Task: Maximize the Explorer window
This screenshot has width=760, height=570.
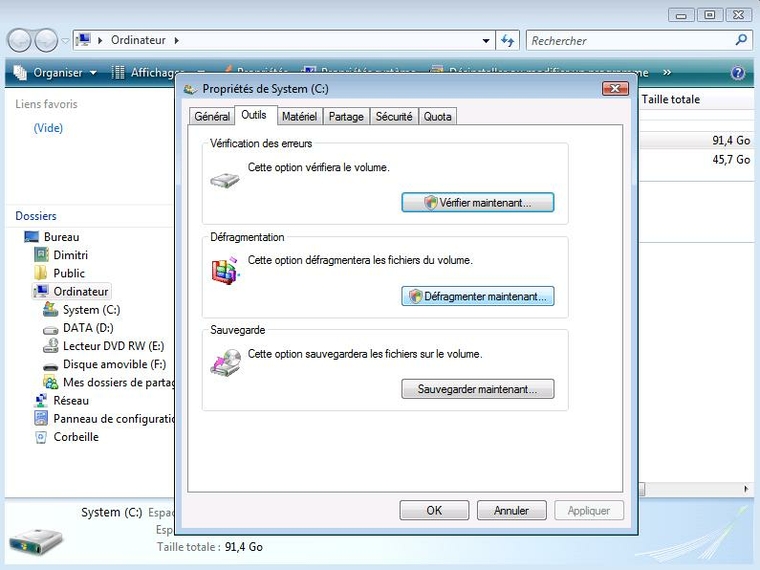Action: click(710, 15)
